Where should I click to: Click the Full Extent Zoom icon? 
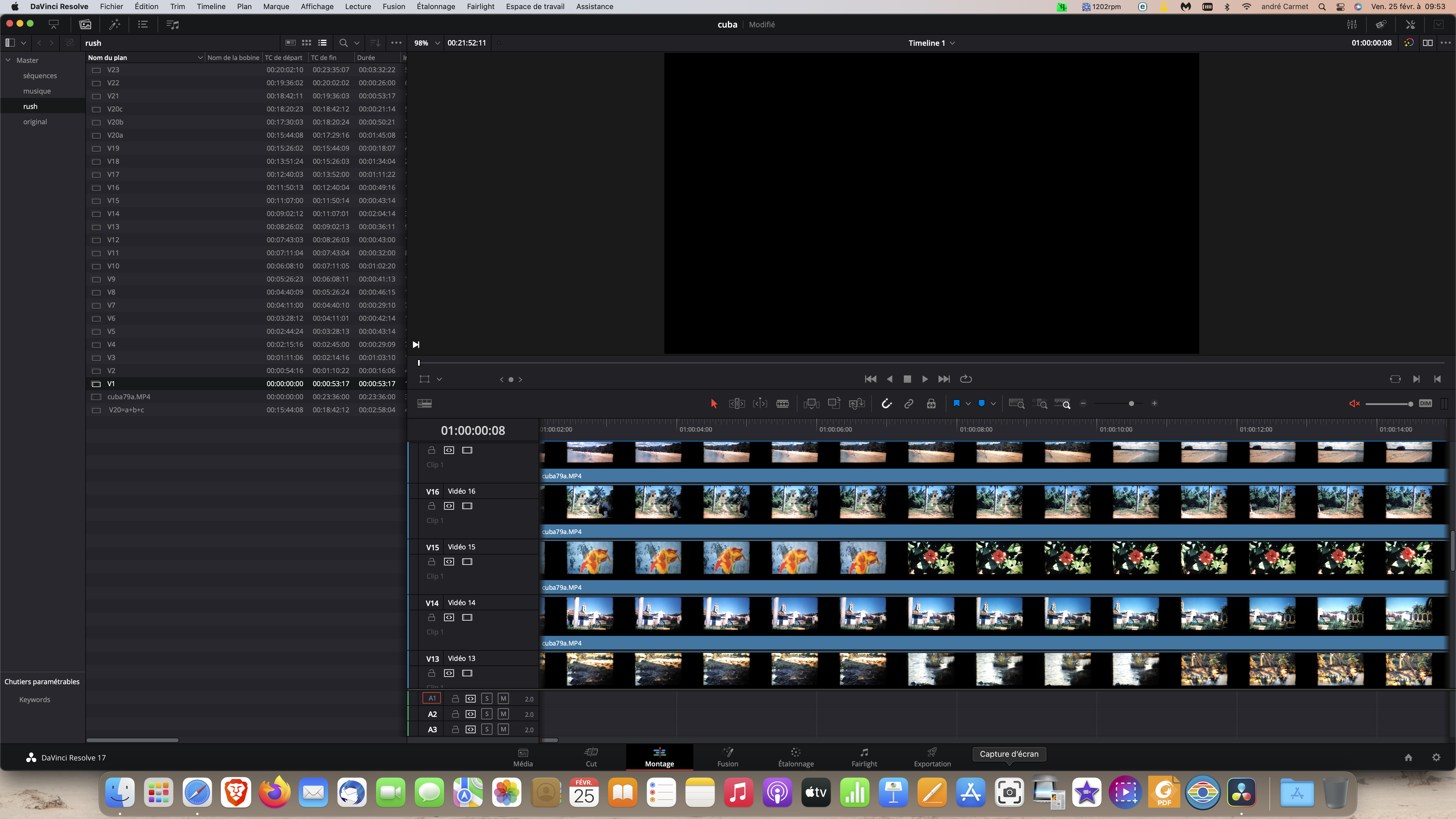(1017, 404)
